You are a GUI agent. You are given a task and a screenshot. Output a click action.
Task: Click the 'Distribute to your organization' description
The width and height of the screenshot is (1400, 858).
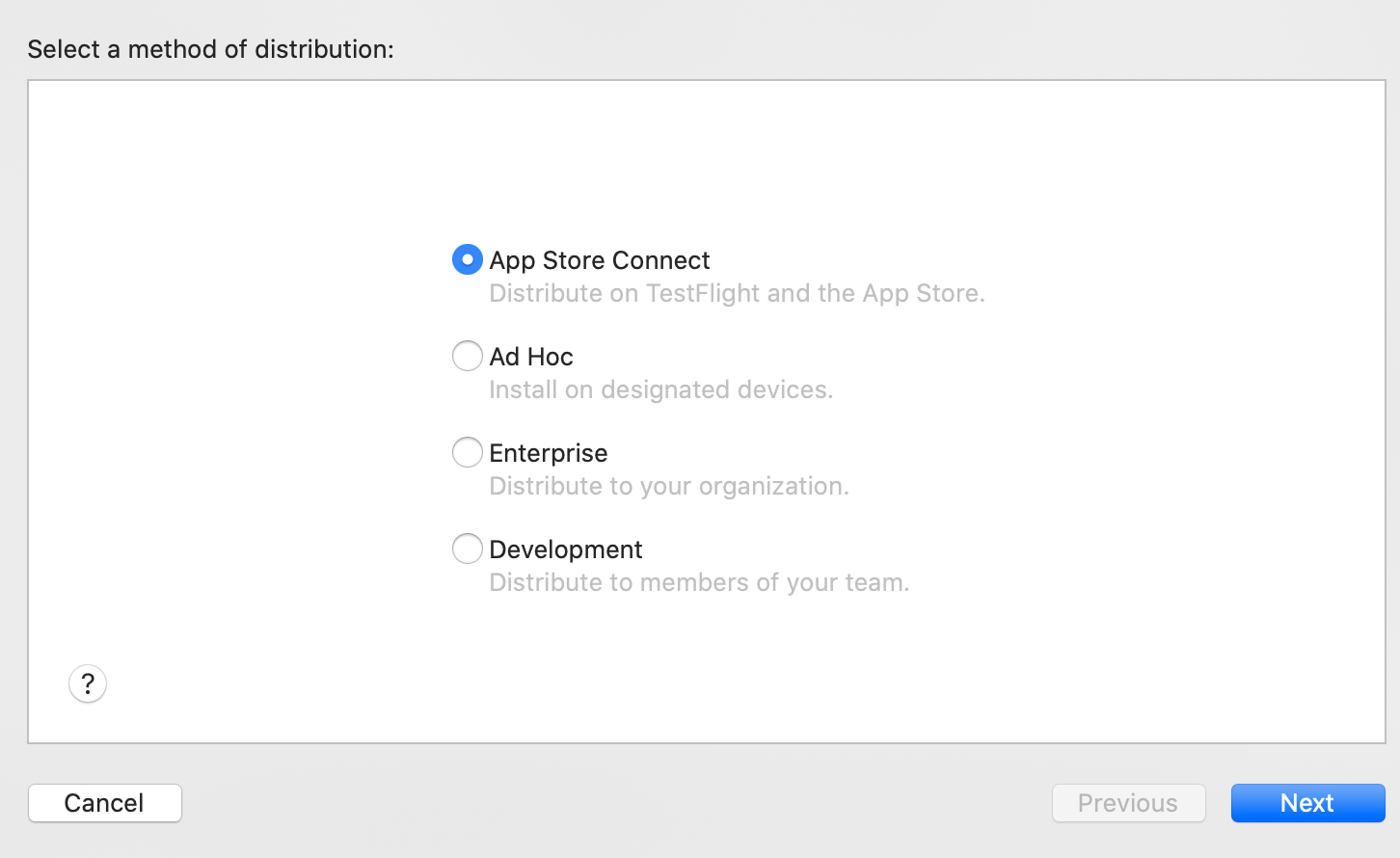tap(668, 486)
